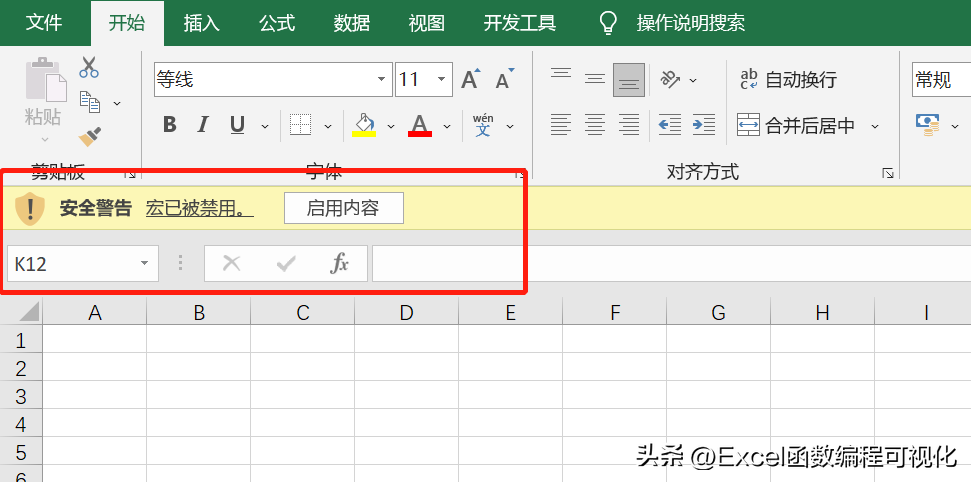Click 操作说明搜索 search box
Viewport: 971px width, 482px height.
tap(690, 23)
